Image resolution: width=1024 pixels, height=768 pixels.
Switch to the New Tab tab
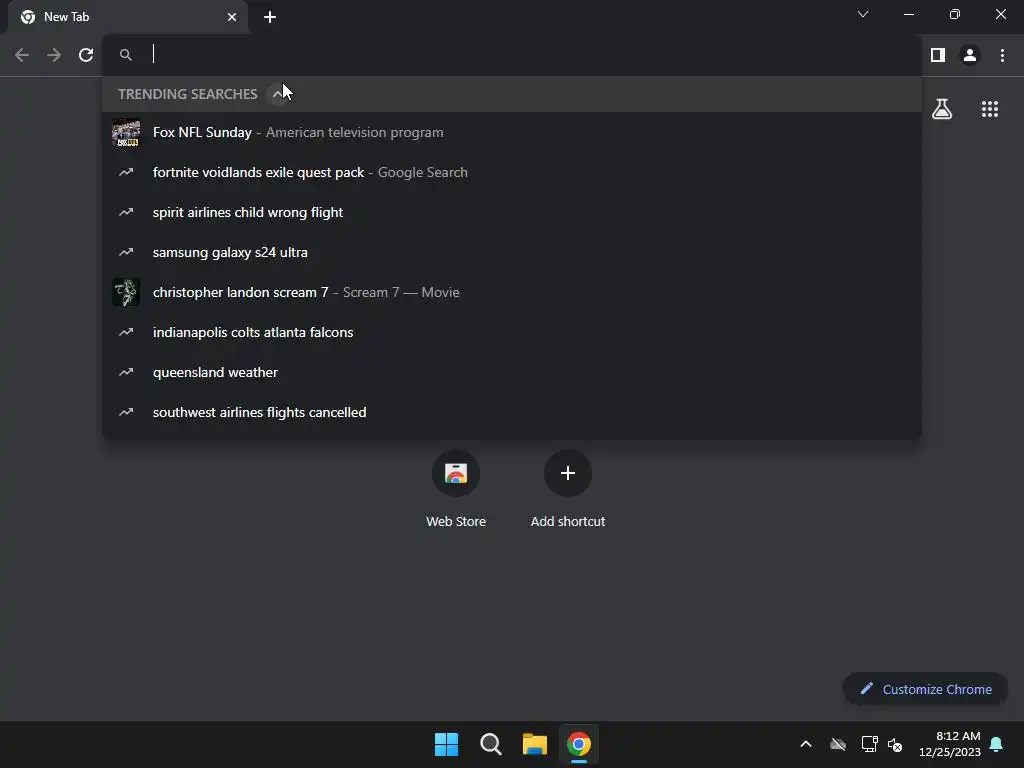pyautogui.click(x=128, y=17)
